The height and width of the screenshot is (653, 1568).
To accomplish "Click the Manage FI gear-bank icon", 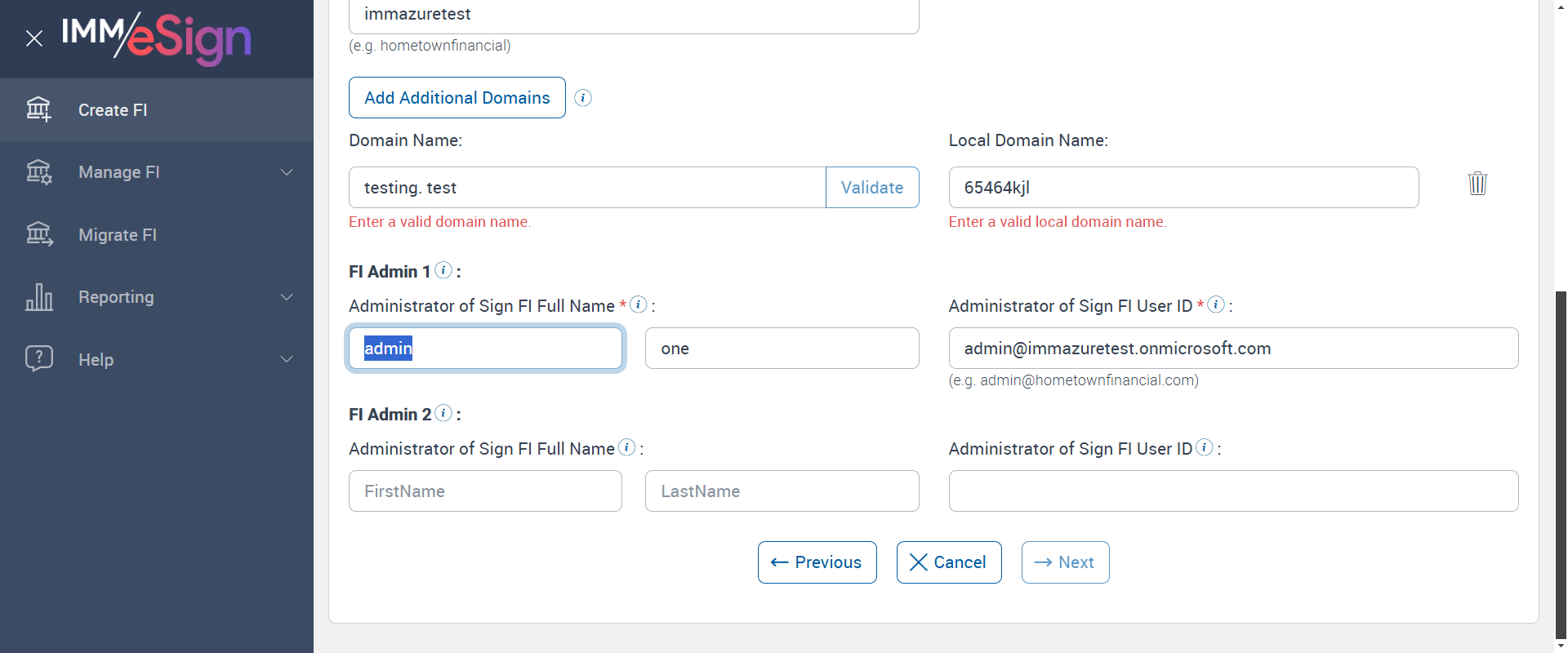I will (38, 172).
